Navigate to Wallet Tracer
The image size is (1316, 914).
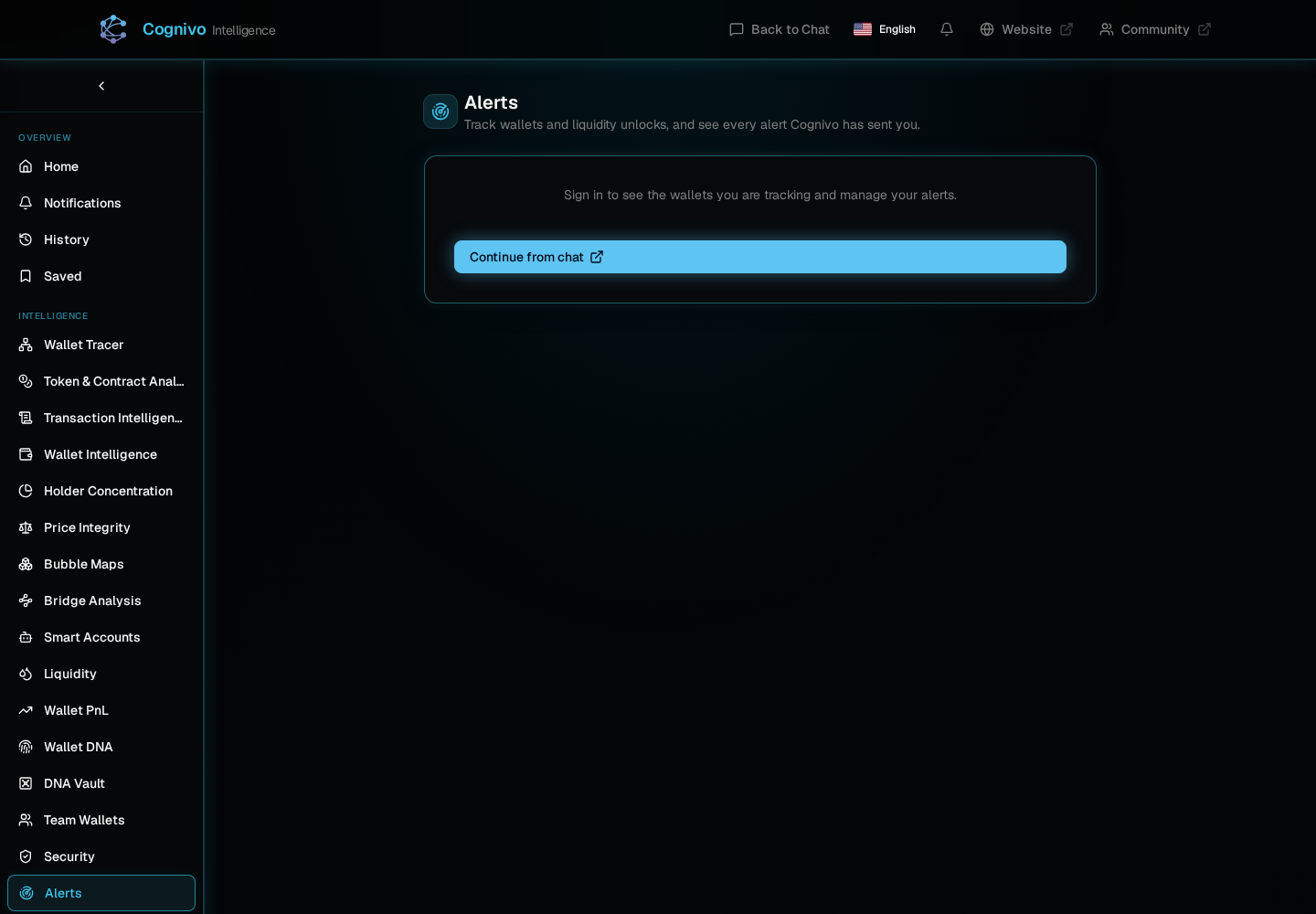101,345
